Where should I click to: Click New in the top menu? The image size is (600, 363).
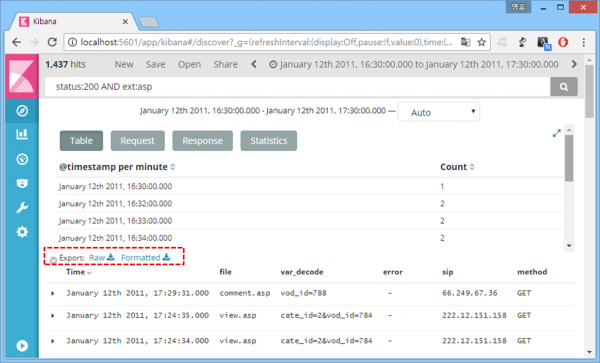(124, 64)
